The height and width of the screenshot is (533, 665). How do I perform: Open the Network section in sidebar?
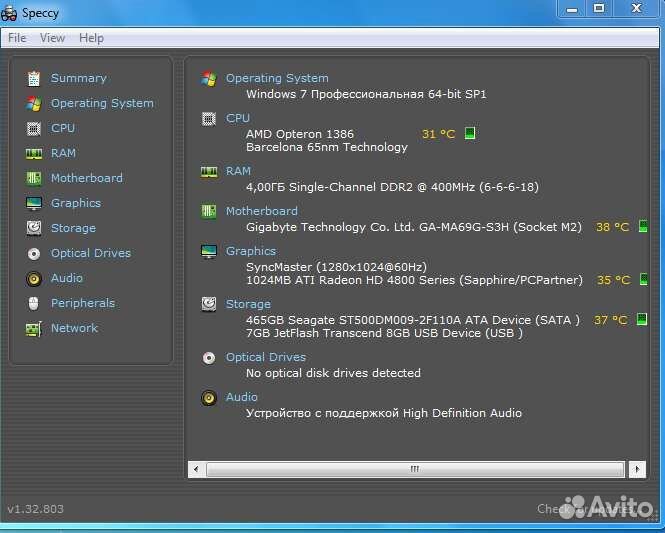click(75, 328)
